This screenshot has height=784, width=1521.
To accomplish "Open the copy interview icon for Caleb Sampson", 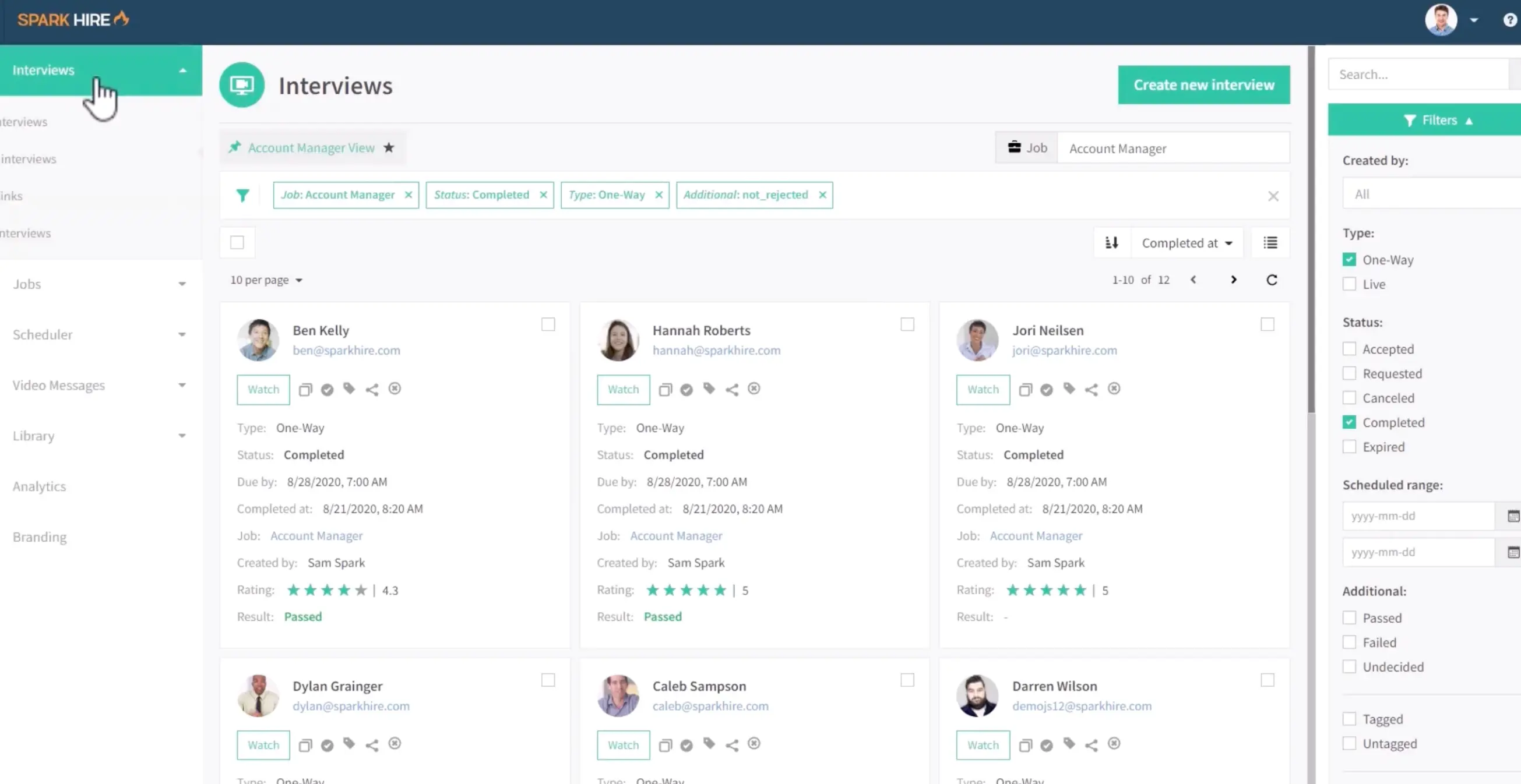I will tap(666, 744).
